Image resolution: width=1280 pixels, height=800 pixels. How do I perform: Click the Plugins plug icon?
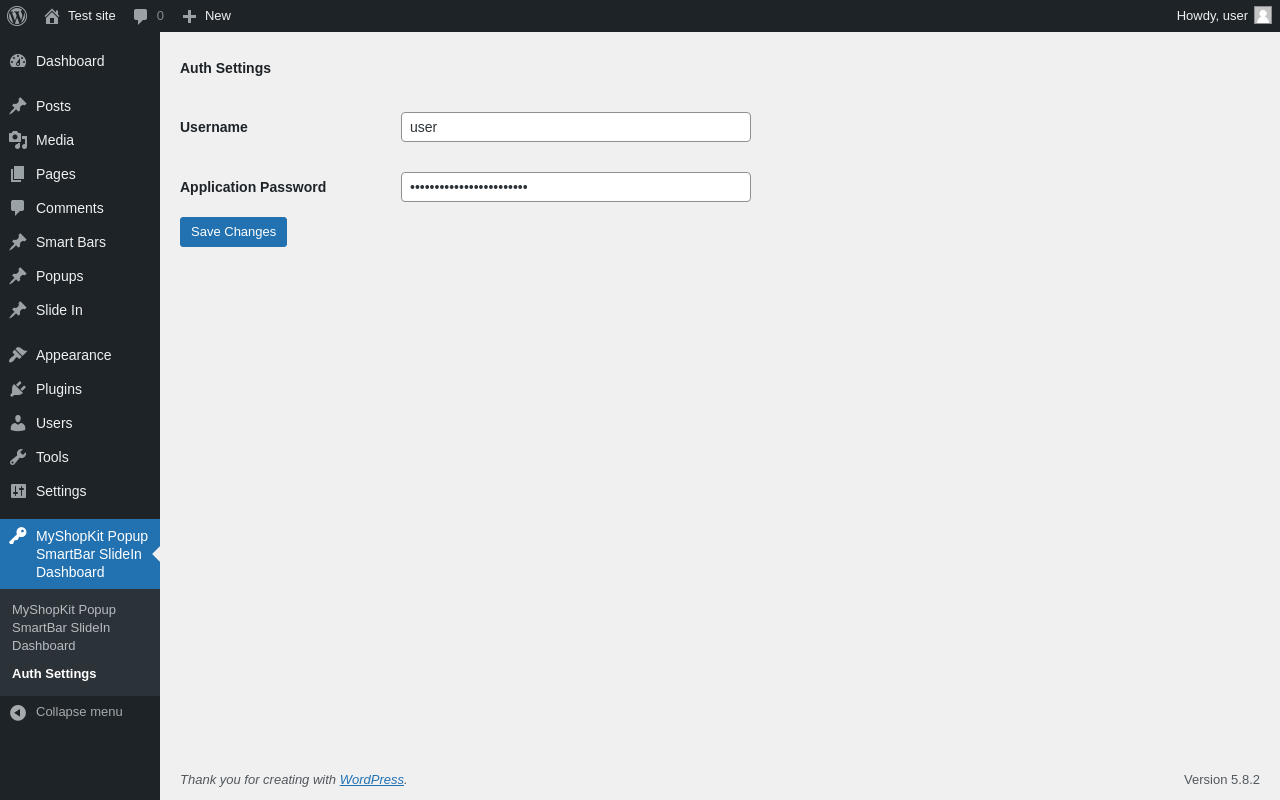pos(18,389)
